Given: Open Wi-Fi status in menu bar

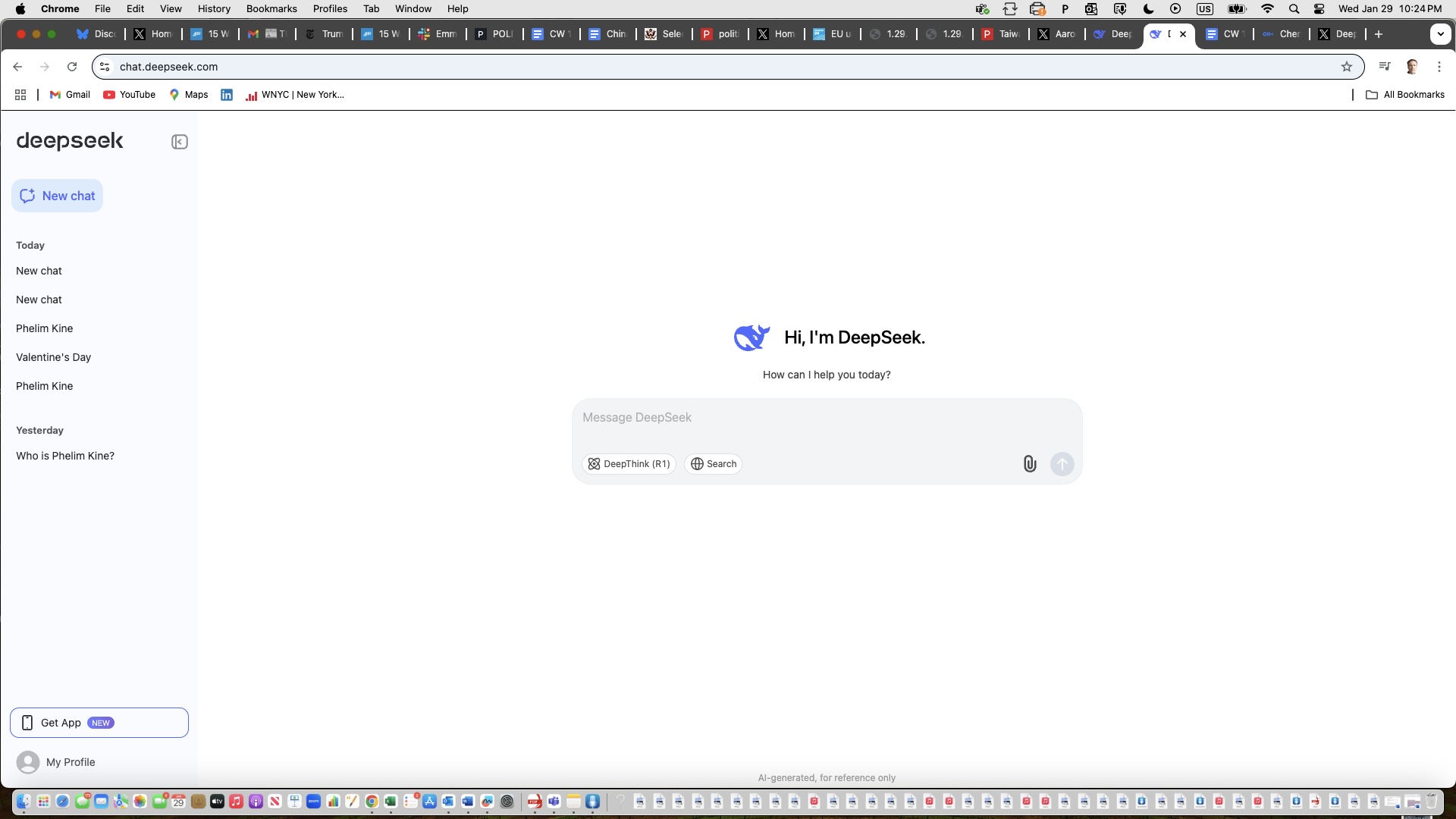Looking at the screenshot, I should 1267,9.
